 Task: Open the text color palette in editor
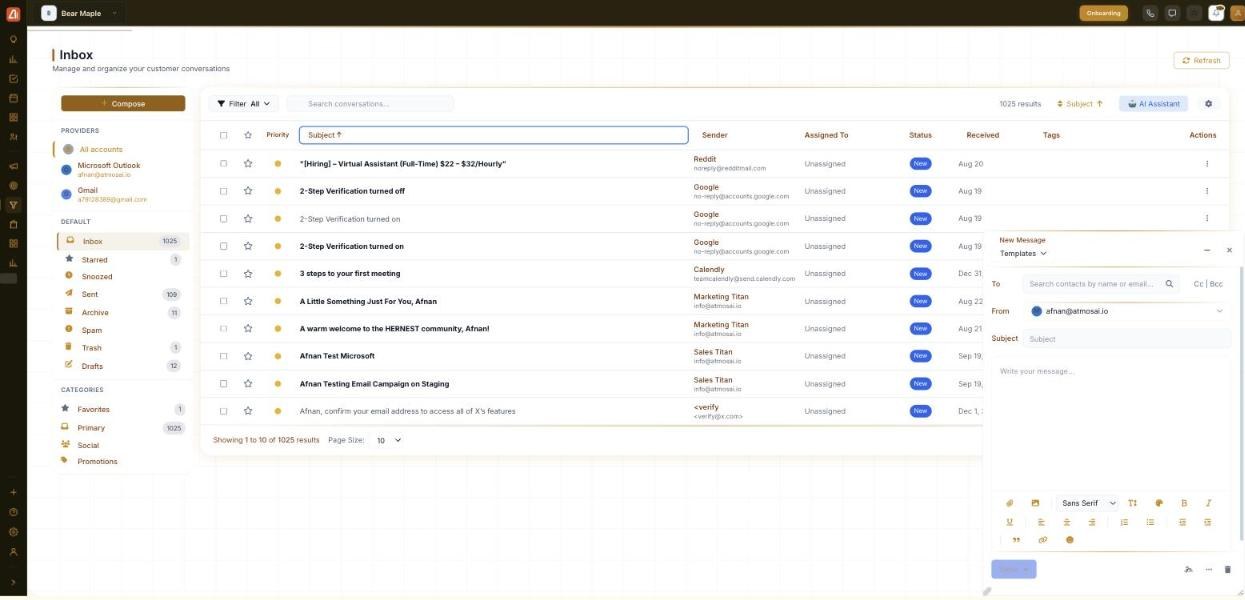click(x=1159, y=503)
